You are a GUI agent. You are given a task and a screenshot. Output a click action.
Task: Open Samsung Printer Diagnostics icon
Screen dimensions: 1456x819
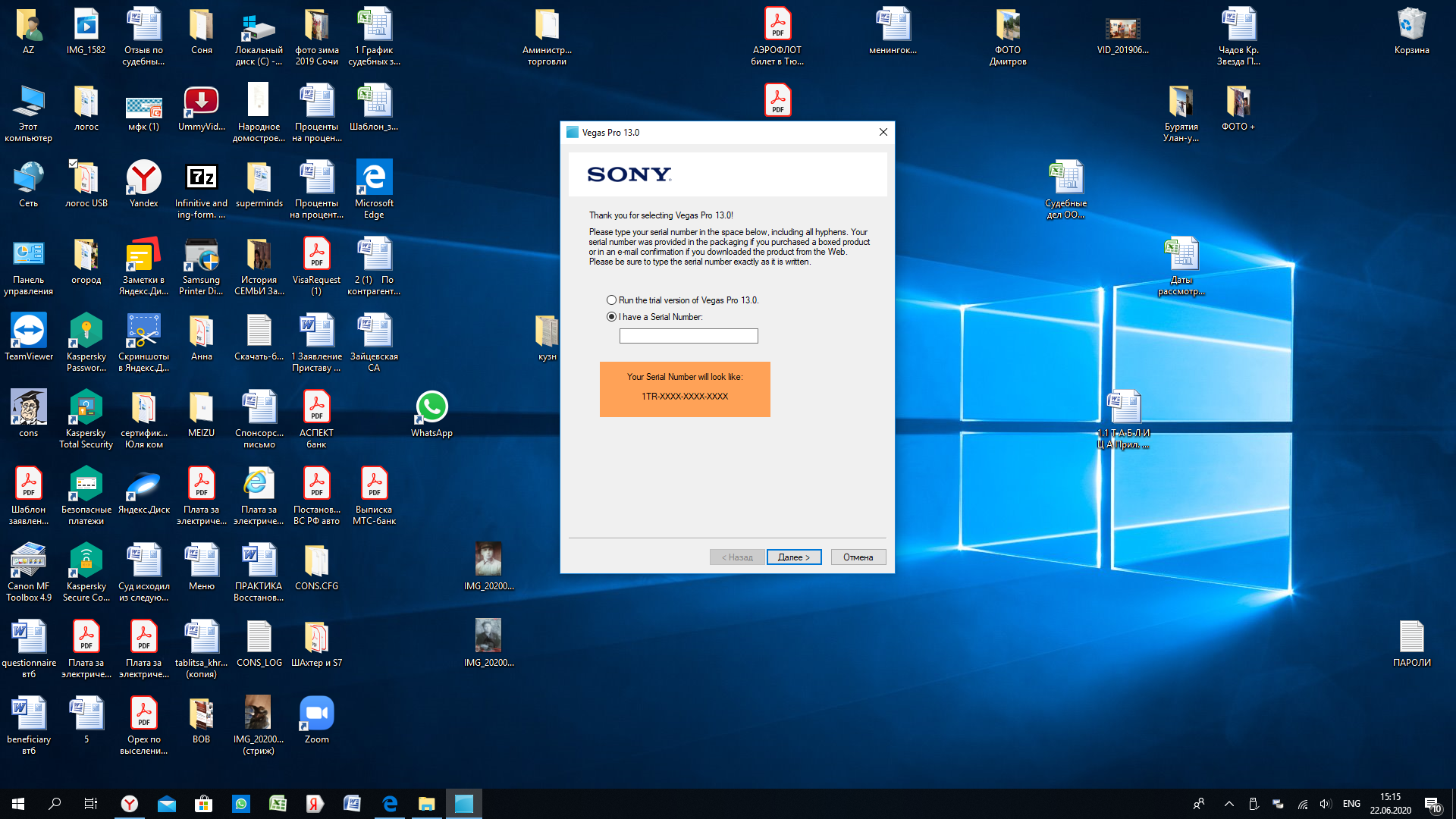point(201,266)
